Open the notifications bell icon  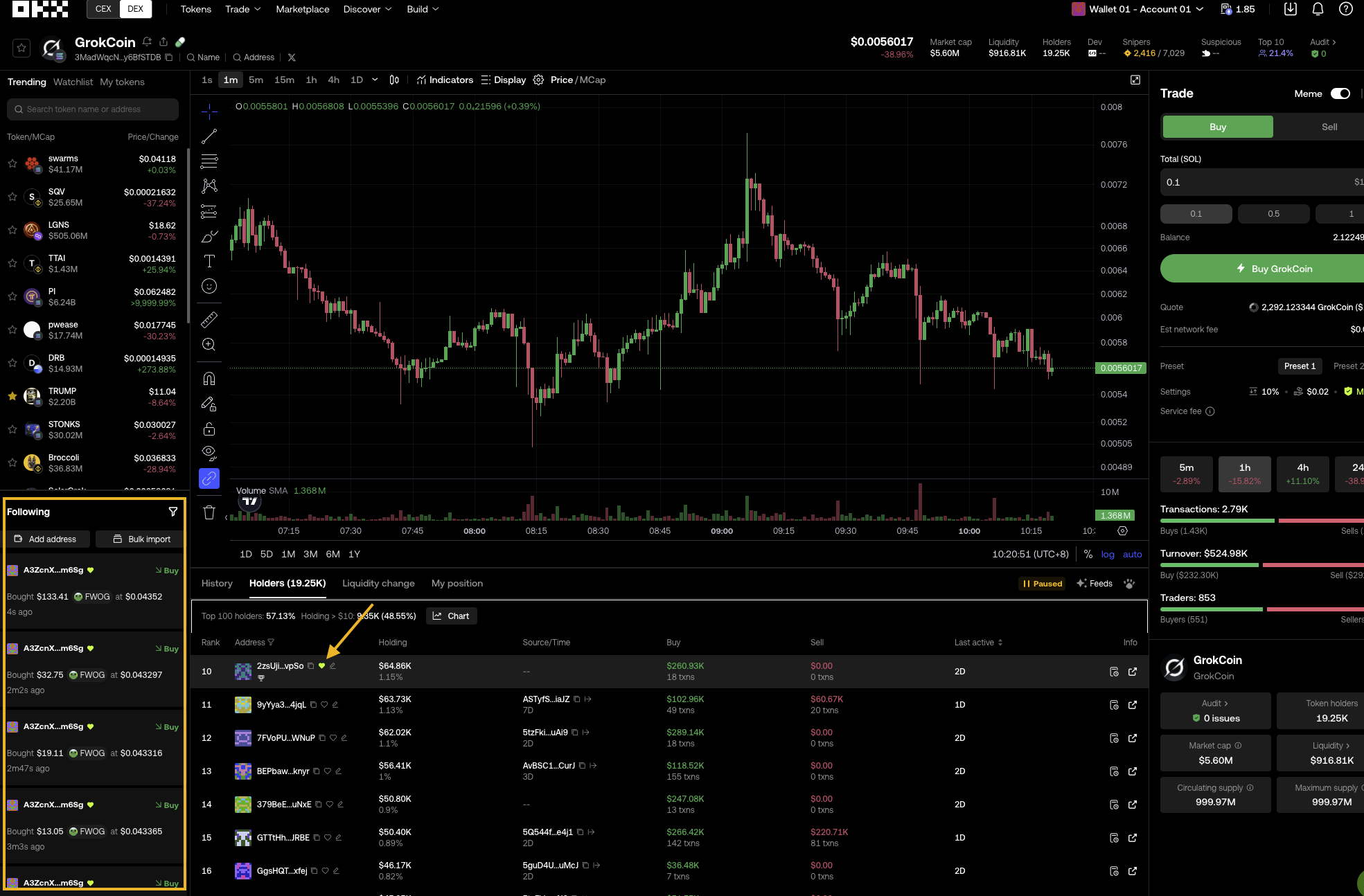1318,9
